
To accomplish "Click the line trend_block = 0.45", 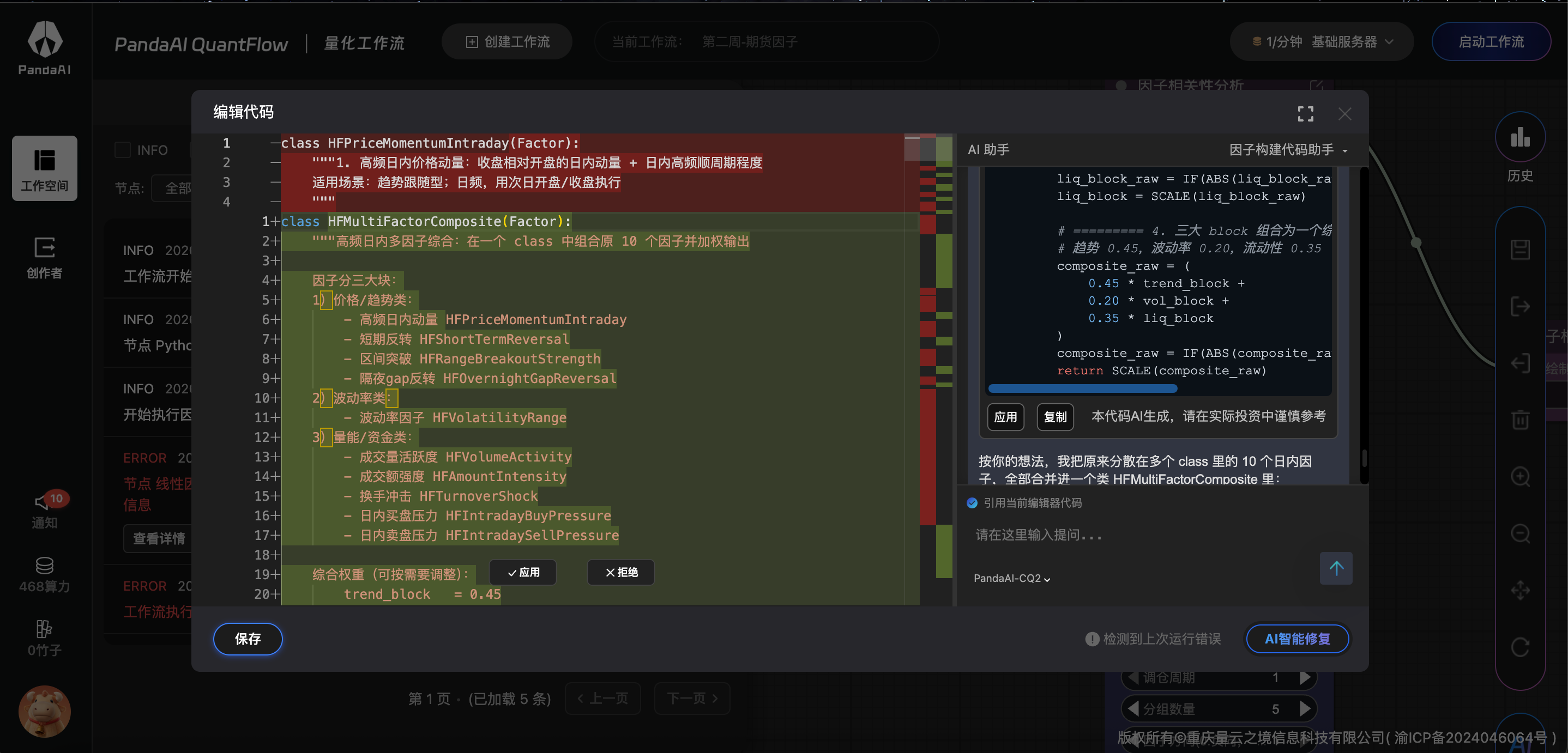I will pos(422,594).
